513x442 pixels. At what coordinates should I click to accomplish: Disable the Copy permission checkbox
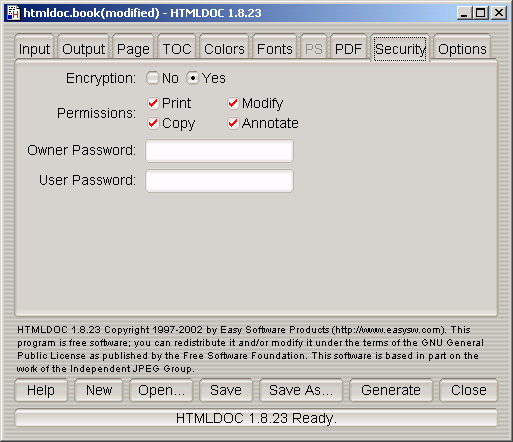tap(153, 123)
